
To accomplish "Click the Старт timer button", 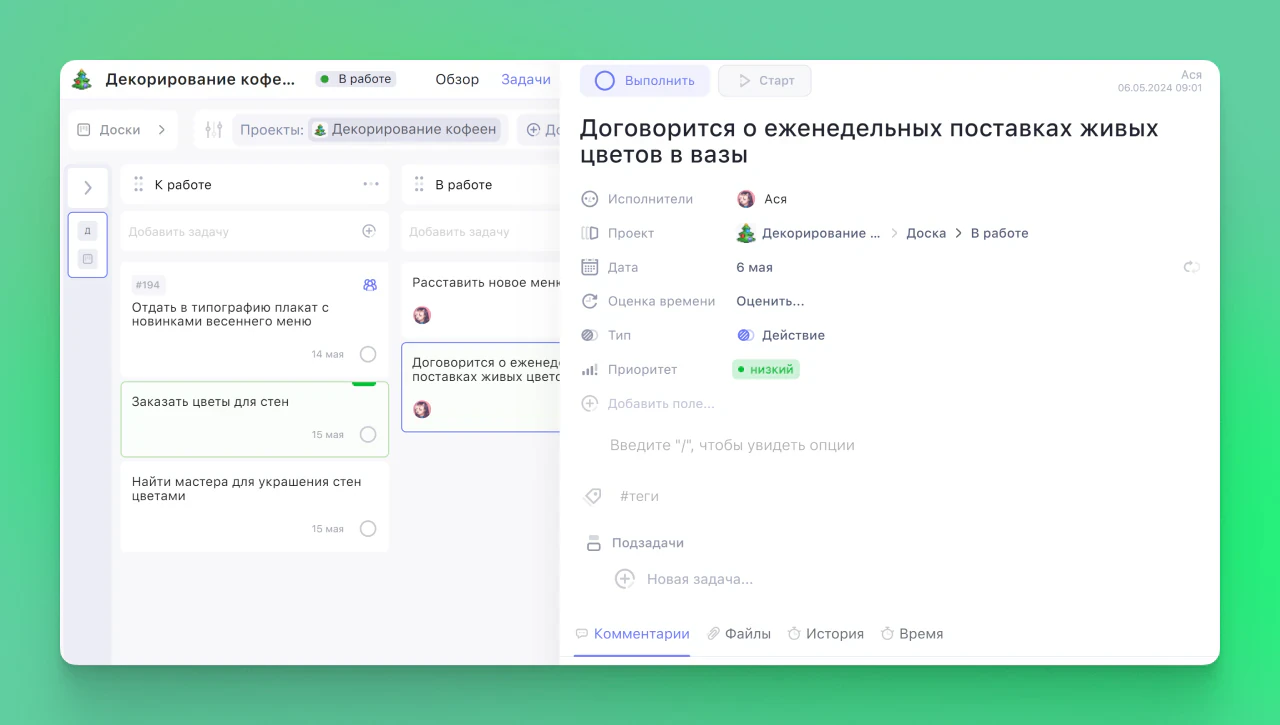I will click(x=765, y=81).
